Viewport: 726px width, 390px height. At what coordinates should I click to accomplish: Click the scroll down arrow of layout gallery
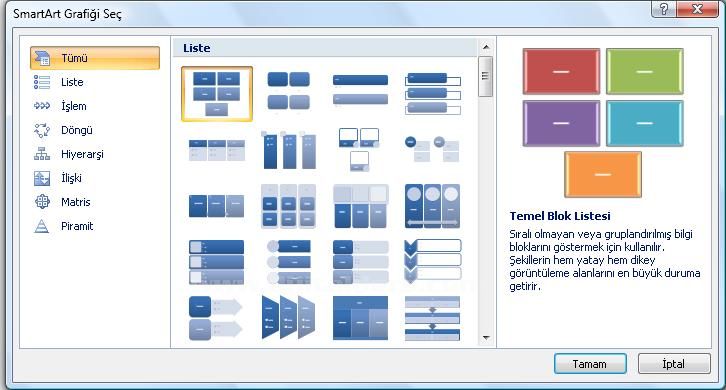(x=486, y=338)
